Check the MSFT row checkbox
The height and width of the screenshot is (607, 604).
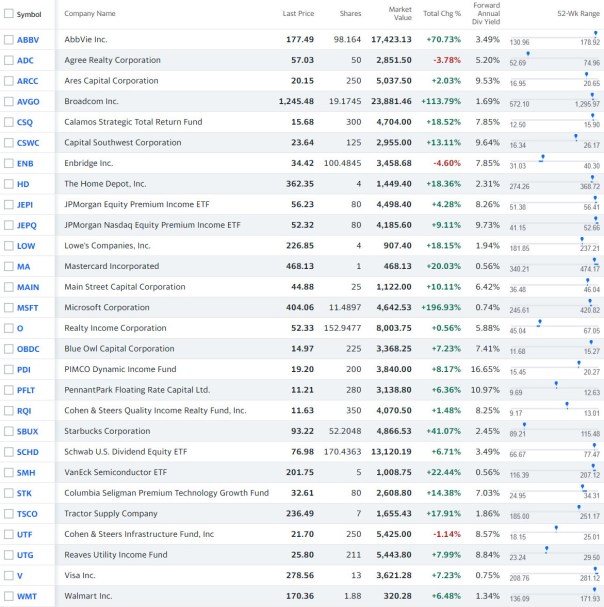9,307
